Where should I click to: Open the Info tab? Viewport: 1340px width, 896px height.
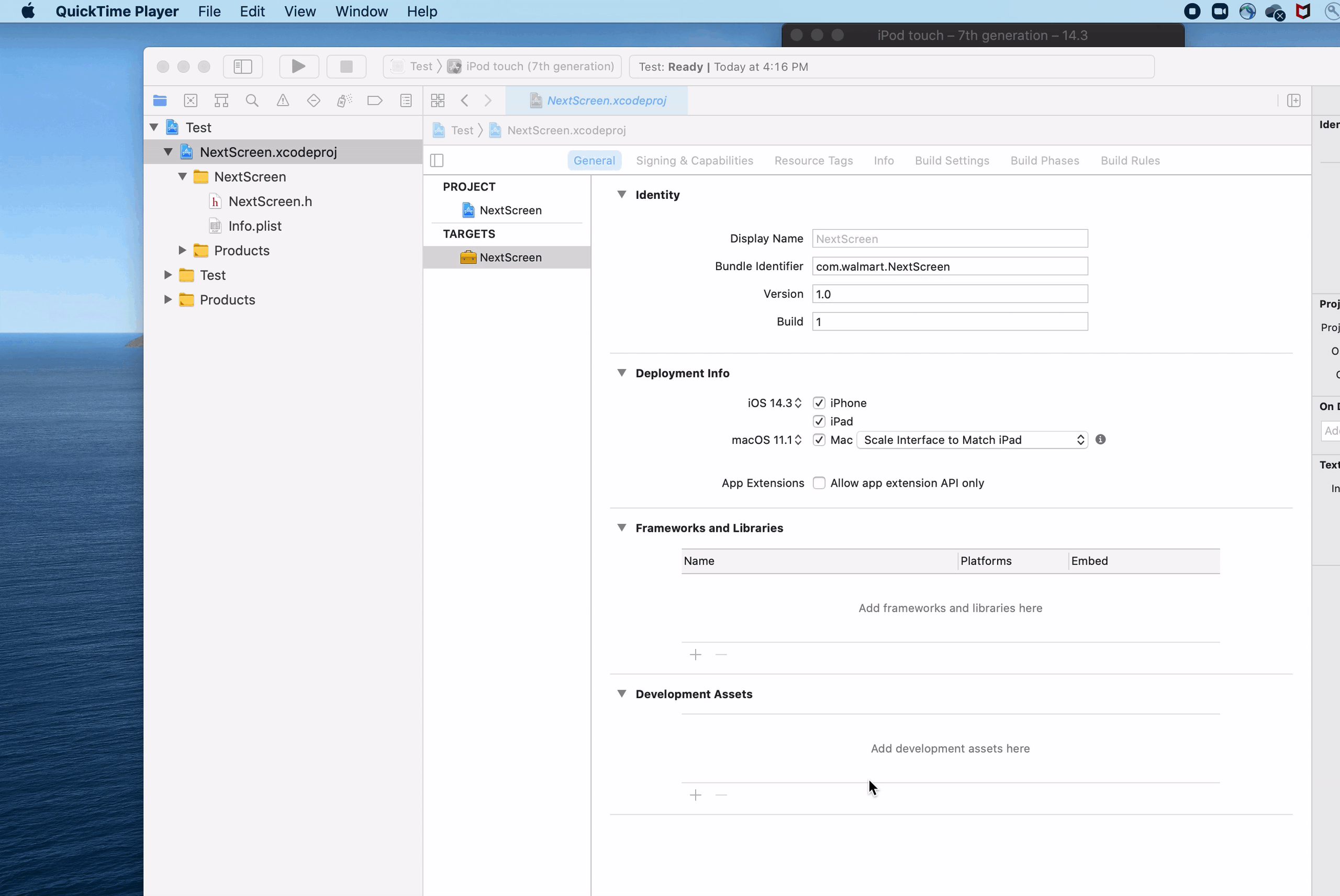[x=884, y=161]
